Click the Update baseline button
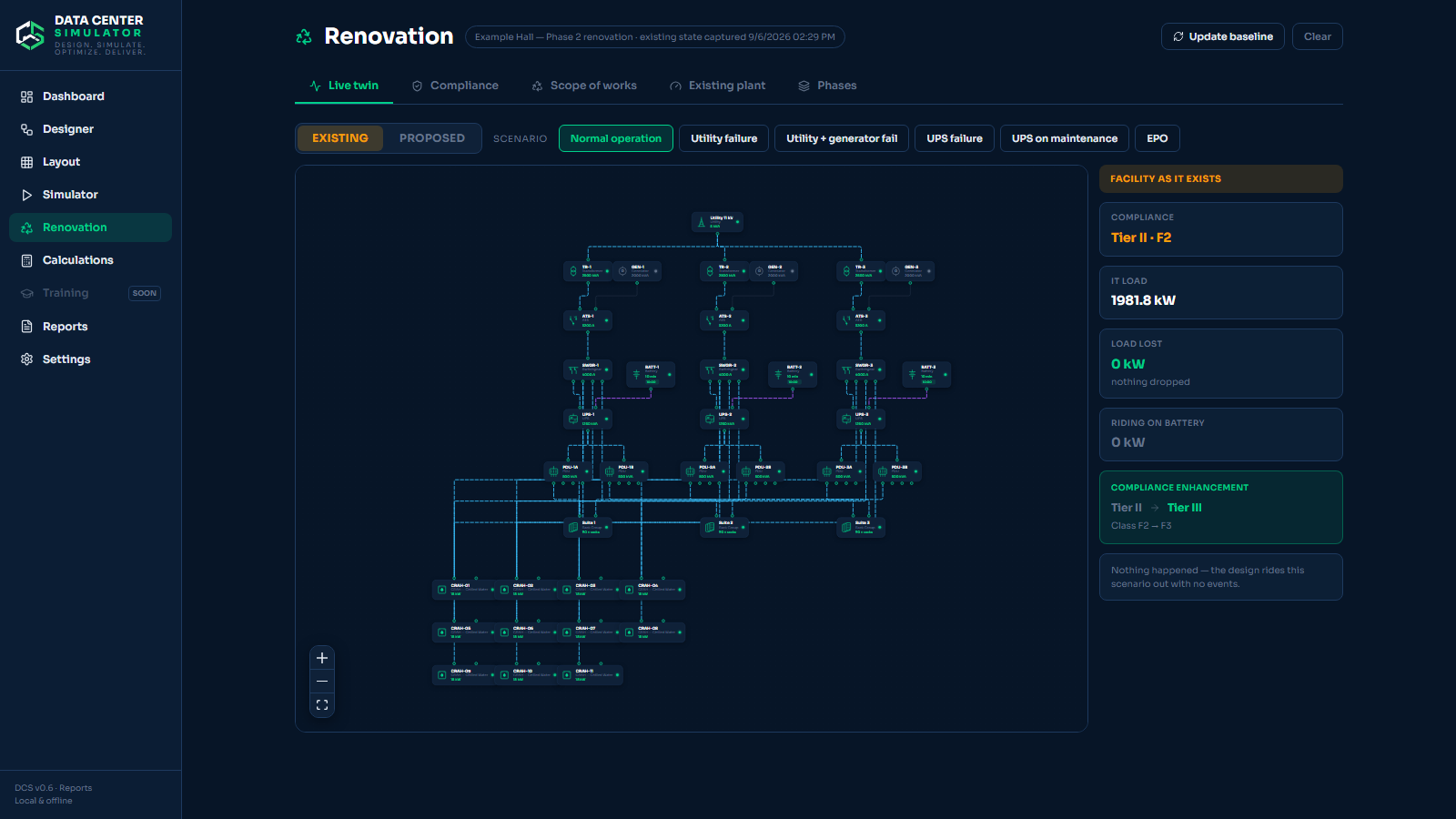Viewport: 1456px width, 819px height. (x=1223, y=36)
